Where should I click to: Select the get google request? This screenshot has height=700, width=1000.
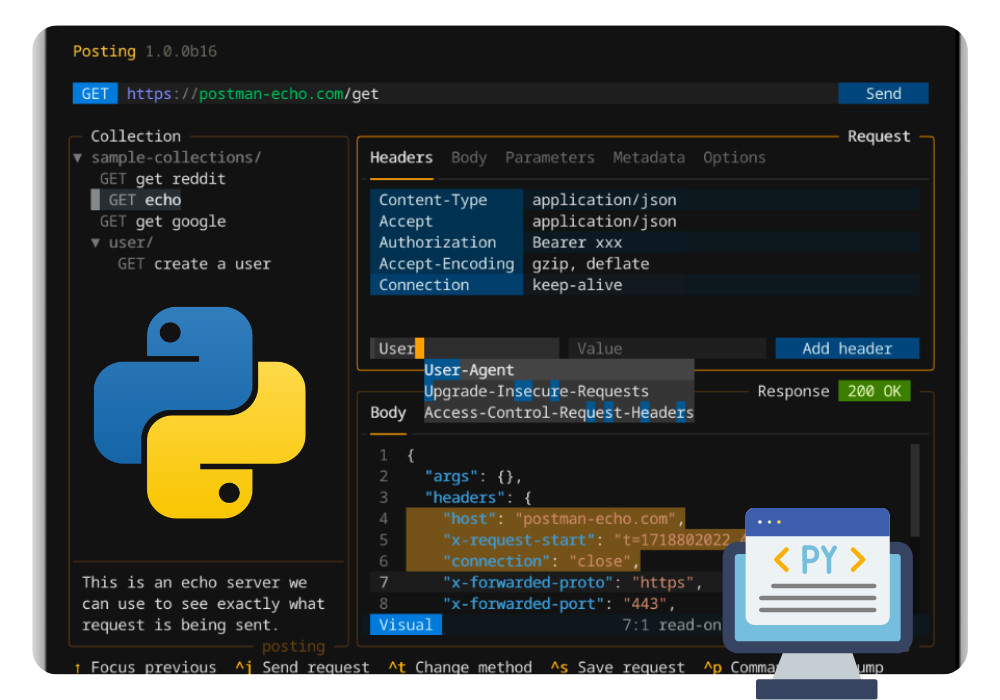[x=180, y=222]
